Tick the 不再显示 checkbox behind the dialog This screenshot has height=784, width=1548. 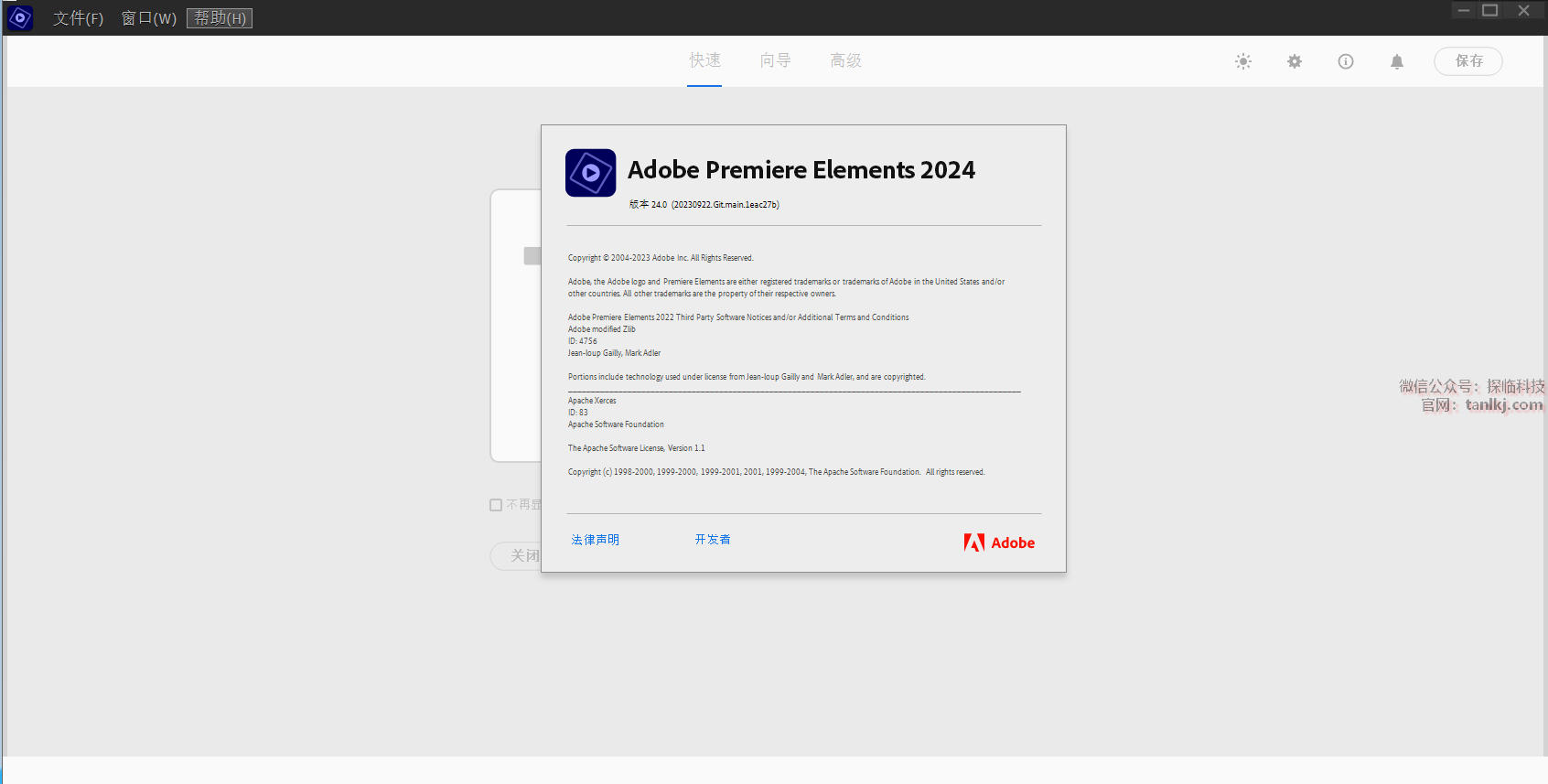(x=496, y=505)
